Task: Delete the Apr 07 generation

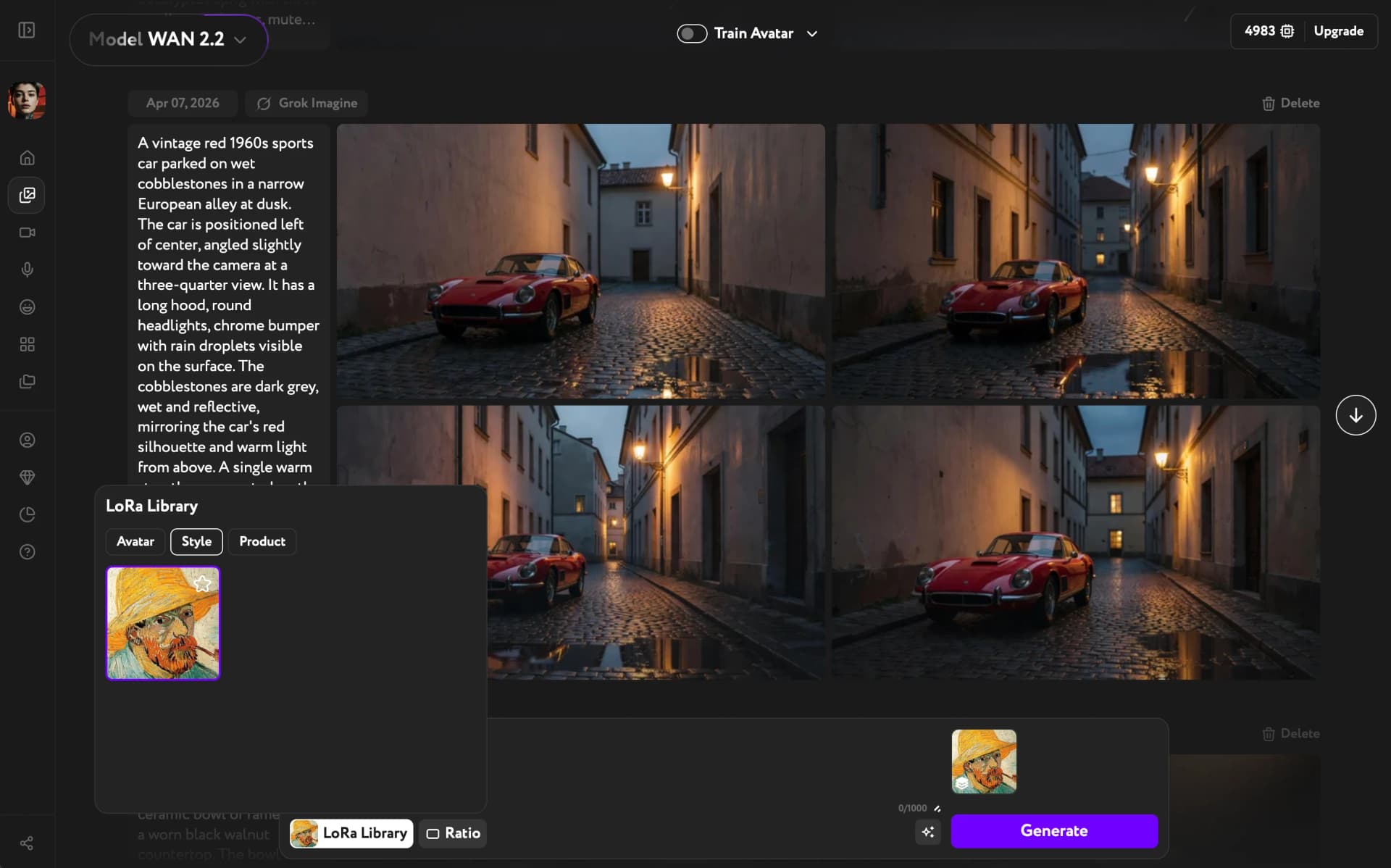Action: 1290,103
